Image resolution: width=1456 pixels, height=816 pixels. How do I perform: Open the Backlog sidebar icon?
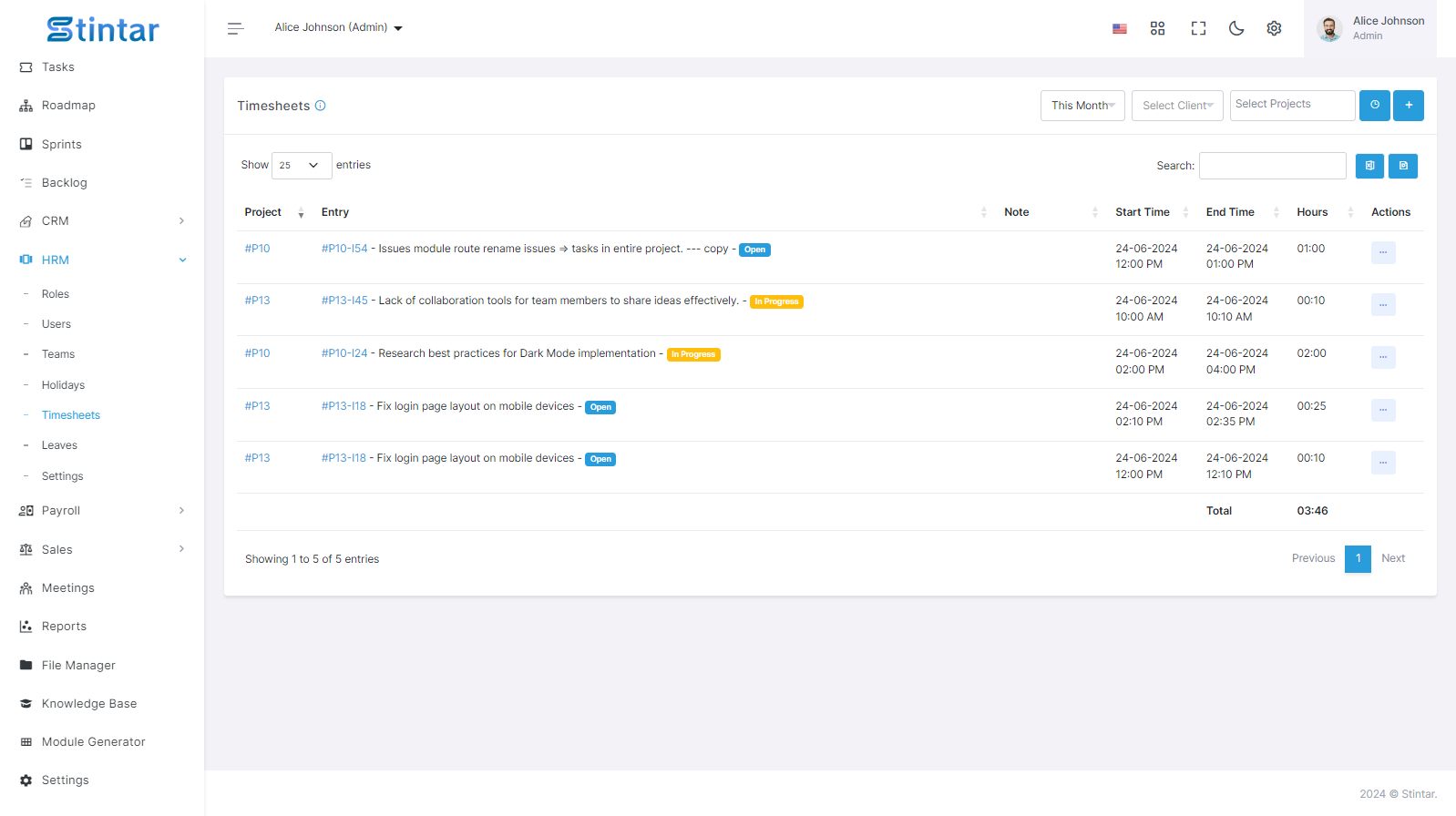[x=26, y=183]
